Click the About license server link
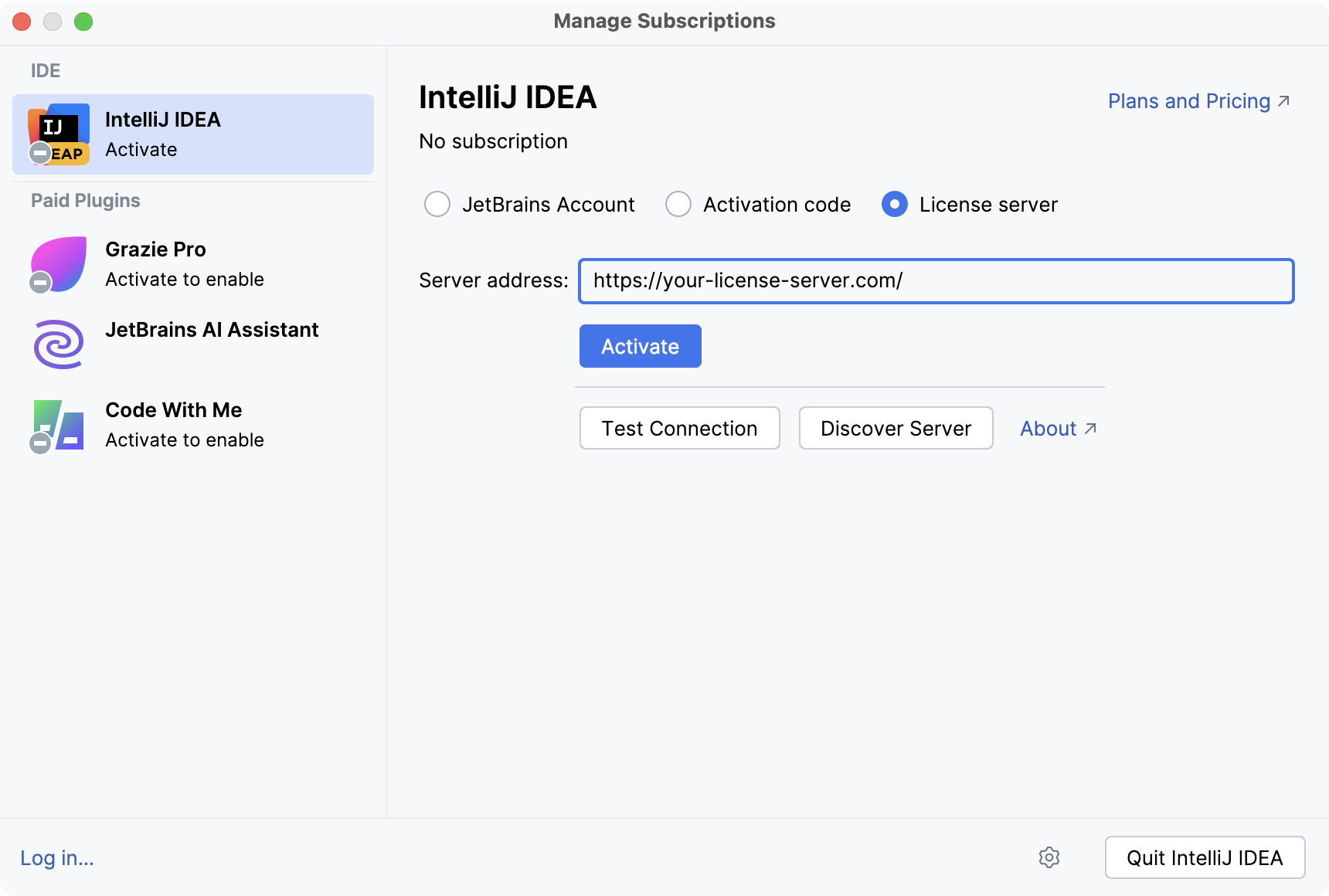Image resolution: width=1329 pixels, height=896 pixels. tap(1048, 428)
